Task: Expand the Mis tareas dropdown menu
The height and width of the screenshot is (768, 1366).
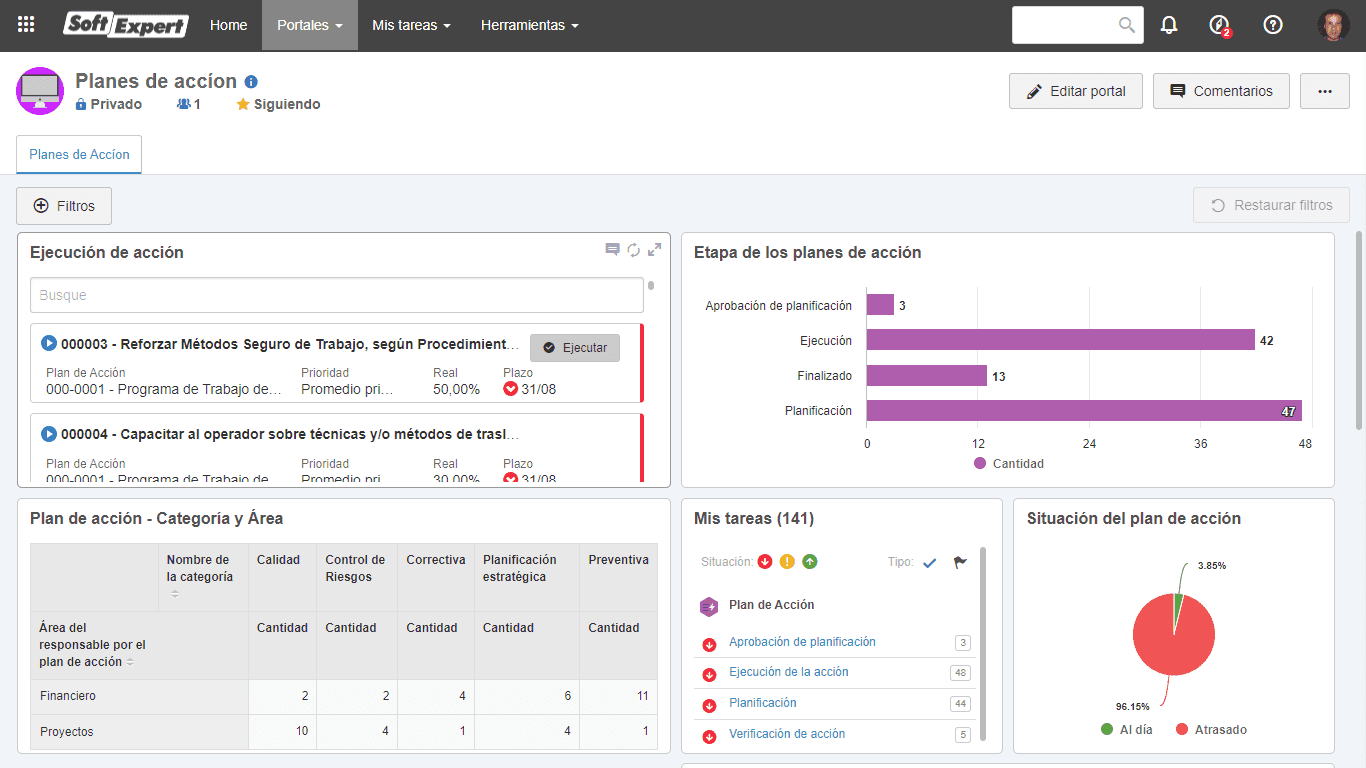Action: coord(411,25)
